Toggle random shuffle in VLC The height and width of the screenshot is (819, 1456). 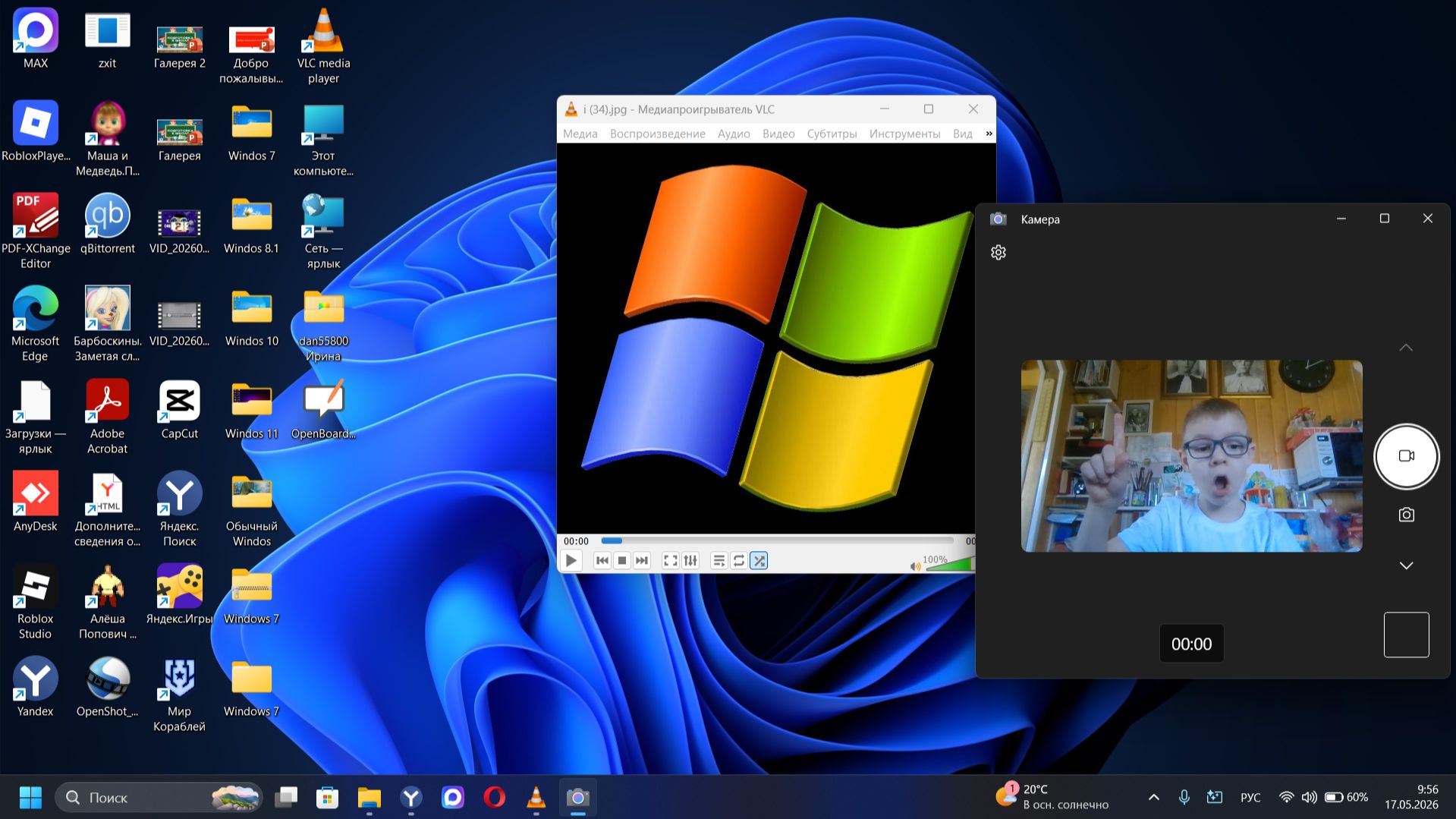[x=759, y=561]
